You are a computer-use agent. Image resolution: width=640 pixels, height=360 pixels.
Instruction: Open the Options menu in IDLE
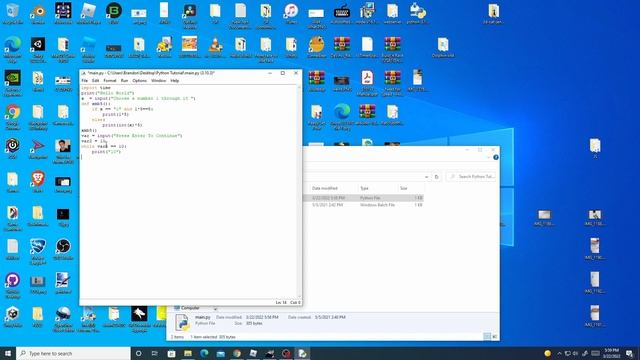click(x=140, y=81)
